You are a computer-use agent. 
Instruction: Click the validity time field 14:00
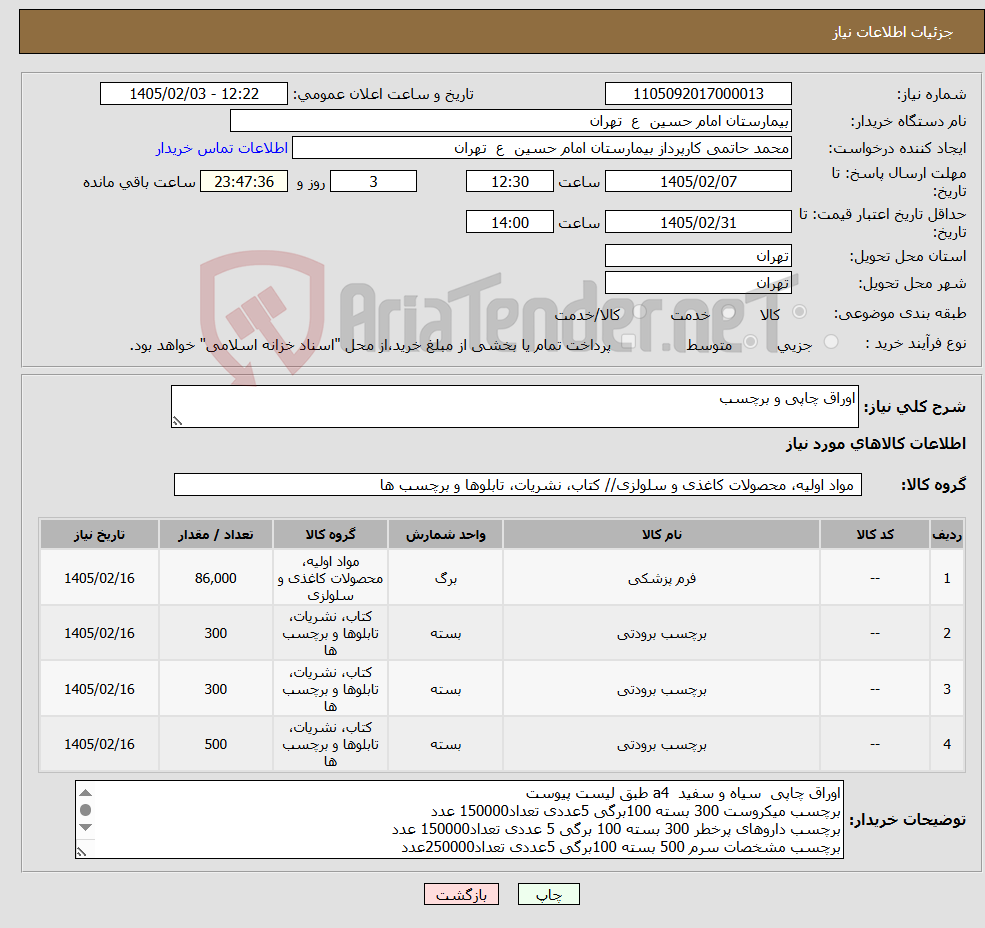tap(509, 222)
